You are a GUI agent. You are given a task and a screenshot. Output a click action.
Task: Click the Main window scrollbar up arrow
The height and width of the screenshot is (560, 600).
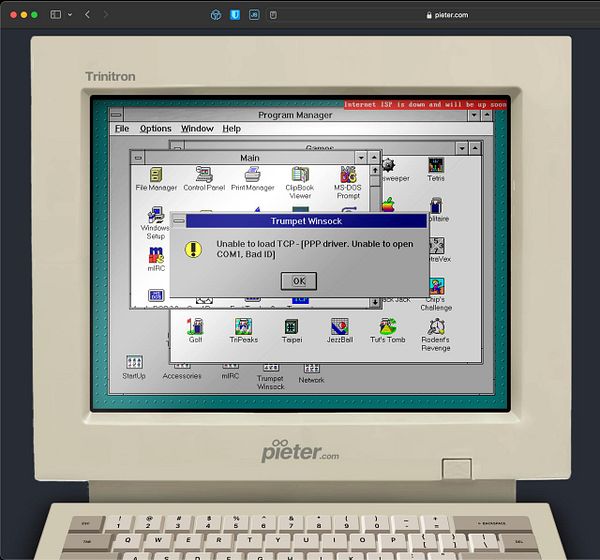point(375,170)
